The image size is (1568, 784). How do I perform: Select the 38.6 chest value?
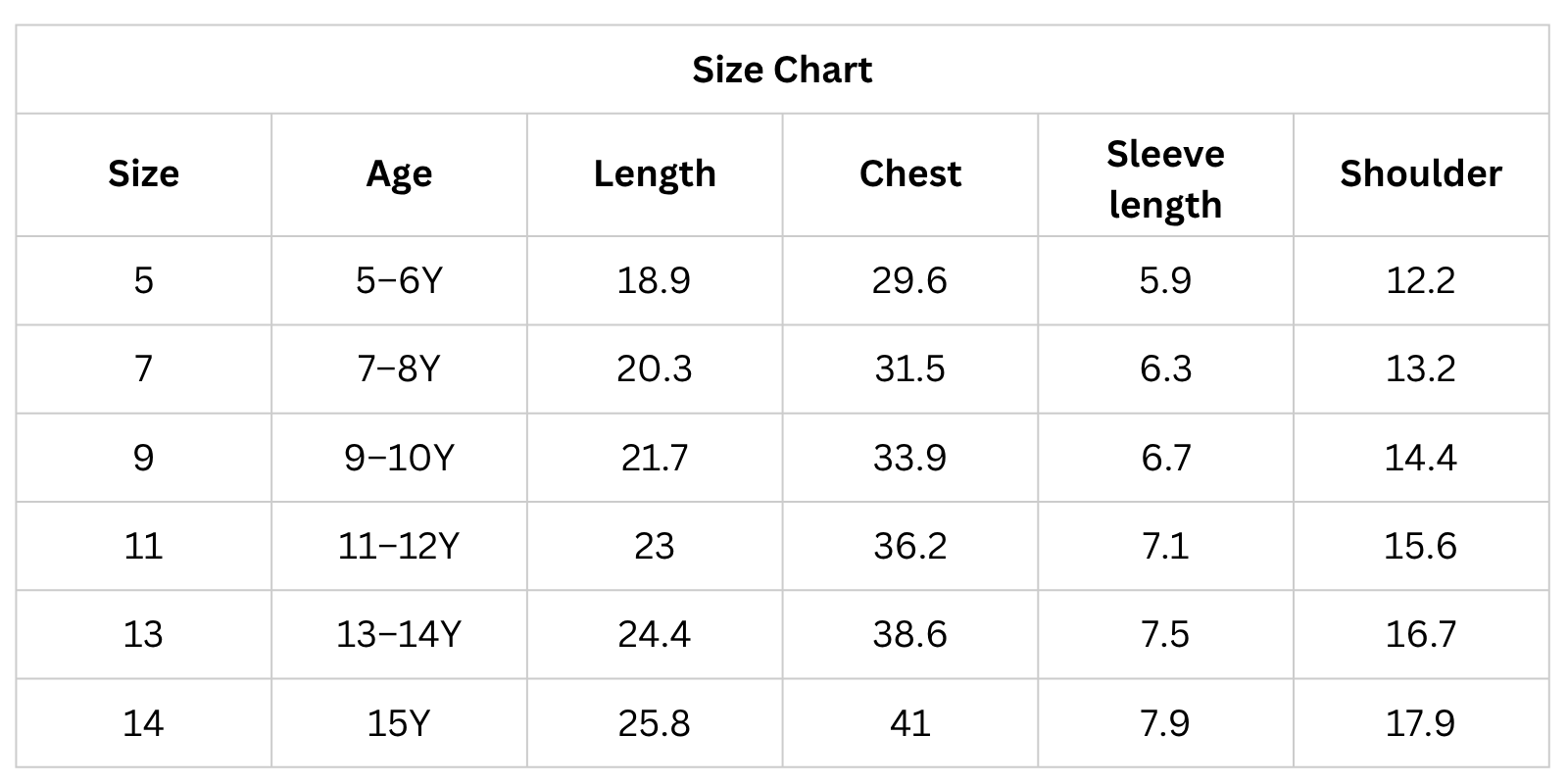(909, 634)
